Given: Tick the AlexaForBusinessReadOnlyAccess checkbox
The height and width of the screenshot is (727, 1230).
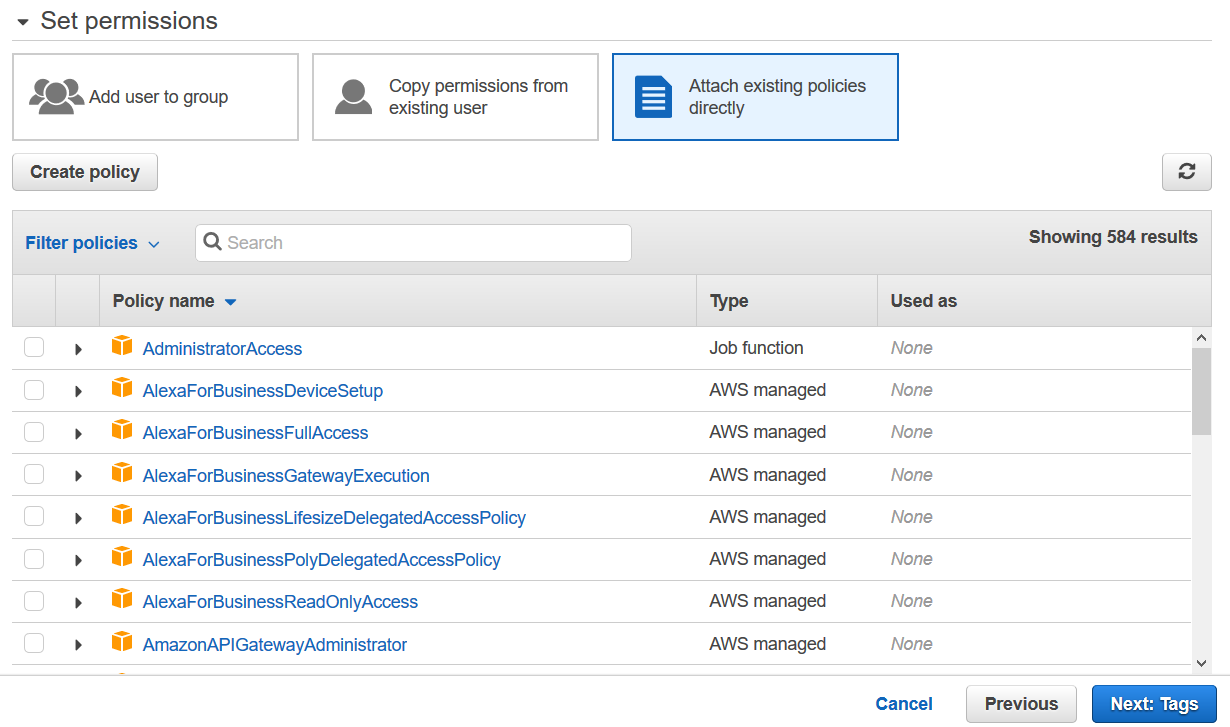Looking at the screenshot, I should tap(34, 601).
